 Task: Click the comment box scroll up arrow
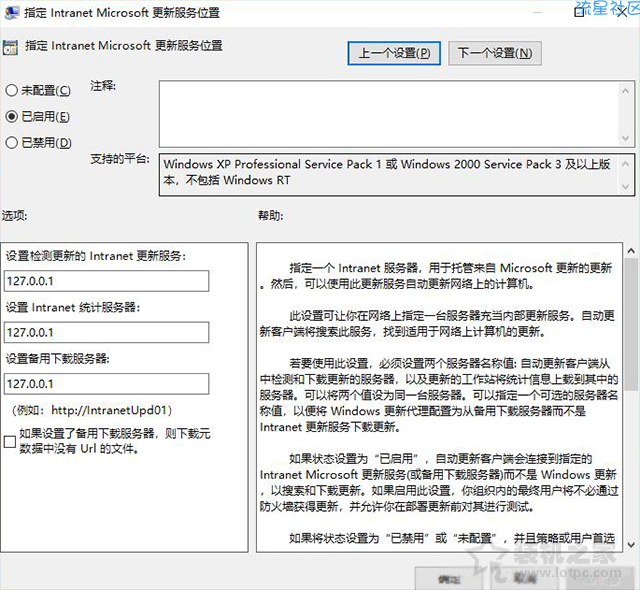click(x=625, y=91)
